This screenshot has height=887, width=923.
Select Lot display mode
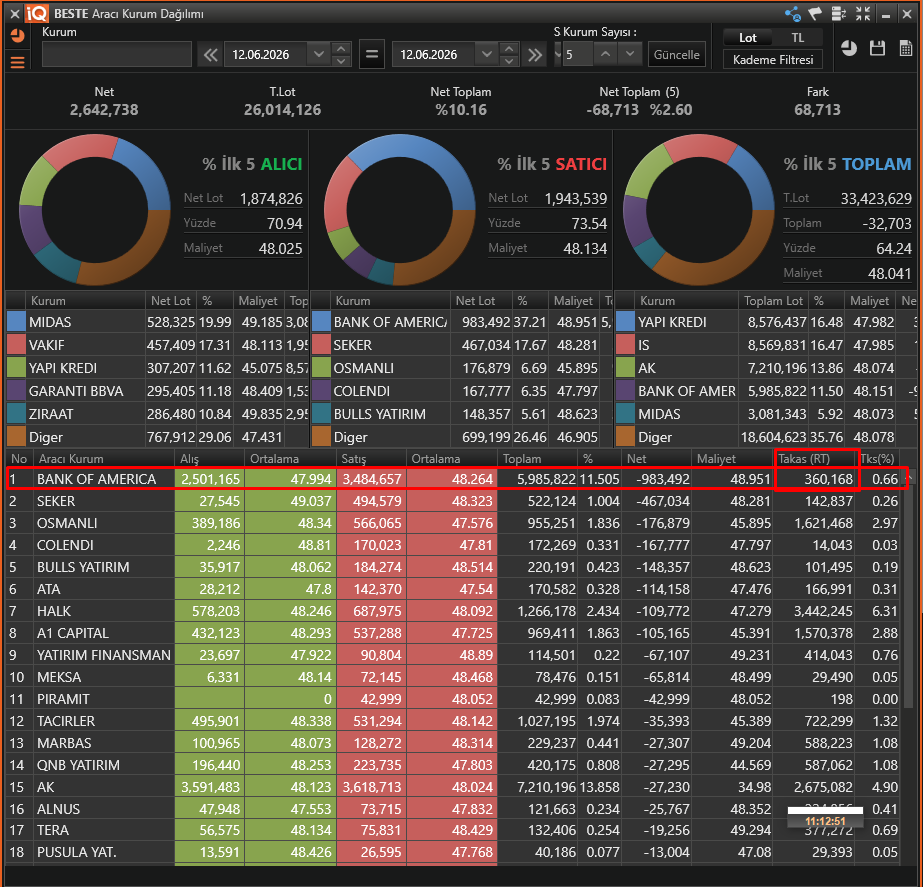pyautogui.click(x=748, y=38)
